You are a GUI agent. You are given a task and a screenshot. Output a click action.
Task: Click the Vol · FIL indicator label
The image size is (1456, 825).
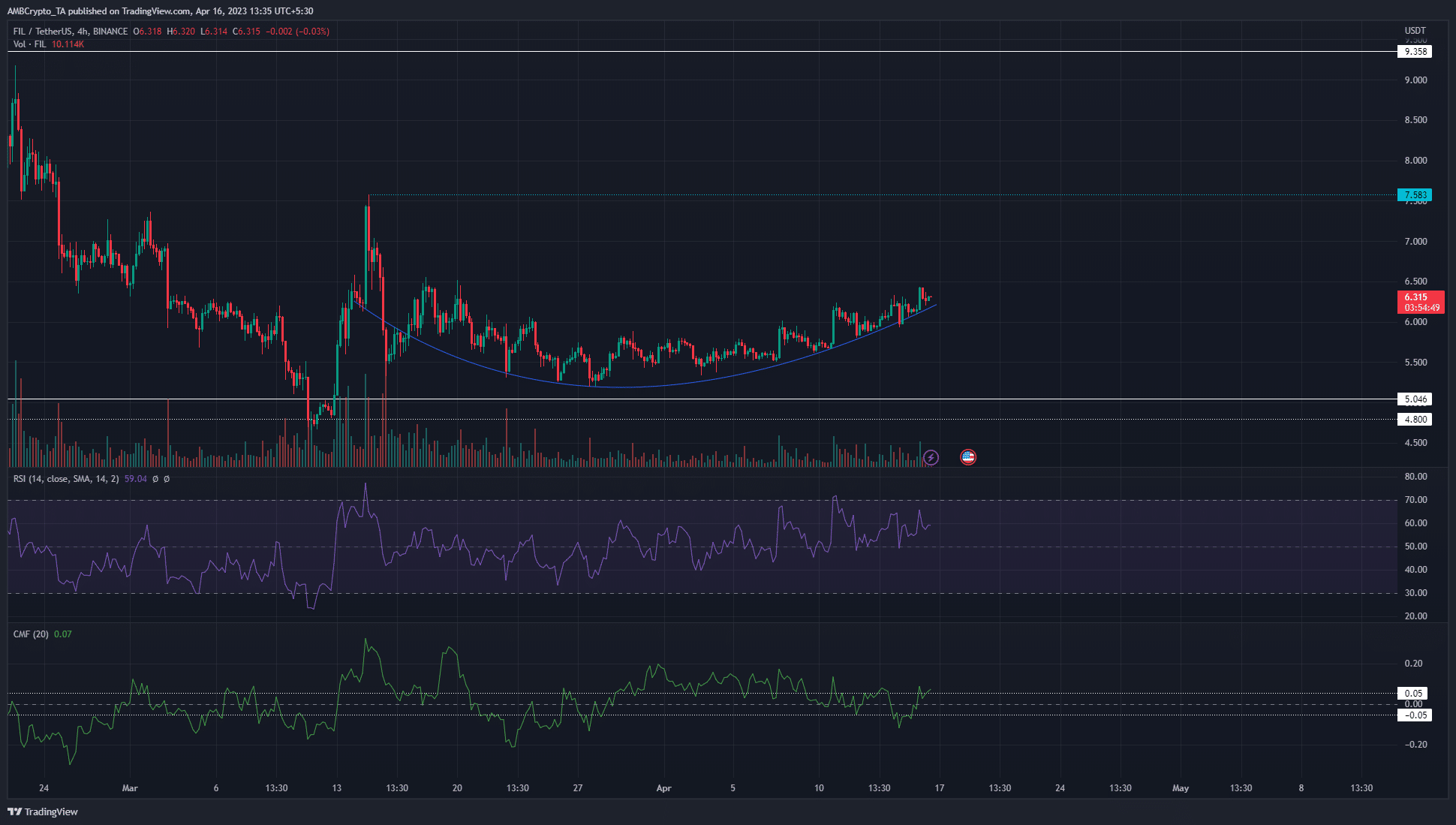pyautogui.click(x=29, y=44)
